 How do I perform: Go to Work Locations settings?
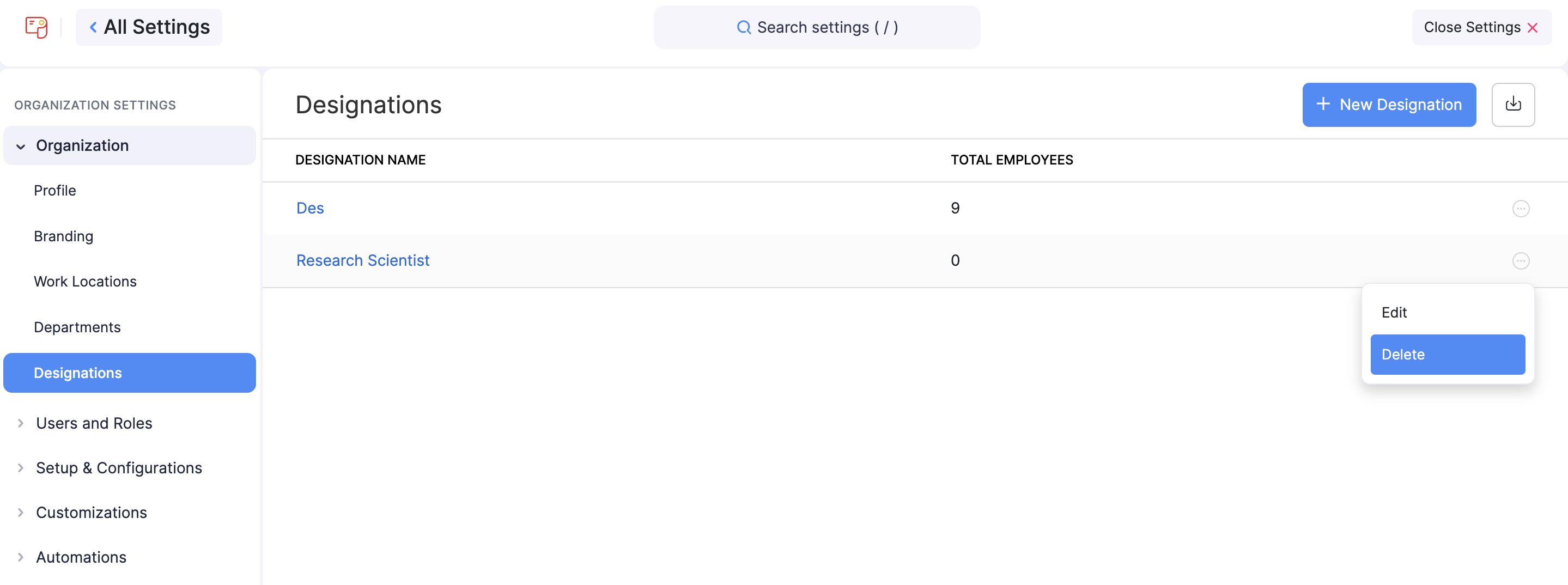click(85, 281)
